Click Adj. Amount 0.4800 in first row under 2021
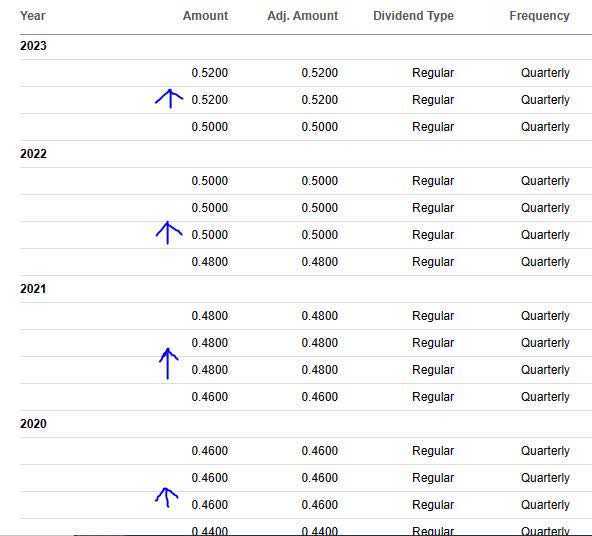This screenshot has height=536, width=592. pyautogui.click(x=319, y=316)
